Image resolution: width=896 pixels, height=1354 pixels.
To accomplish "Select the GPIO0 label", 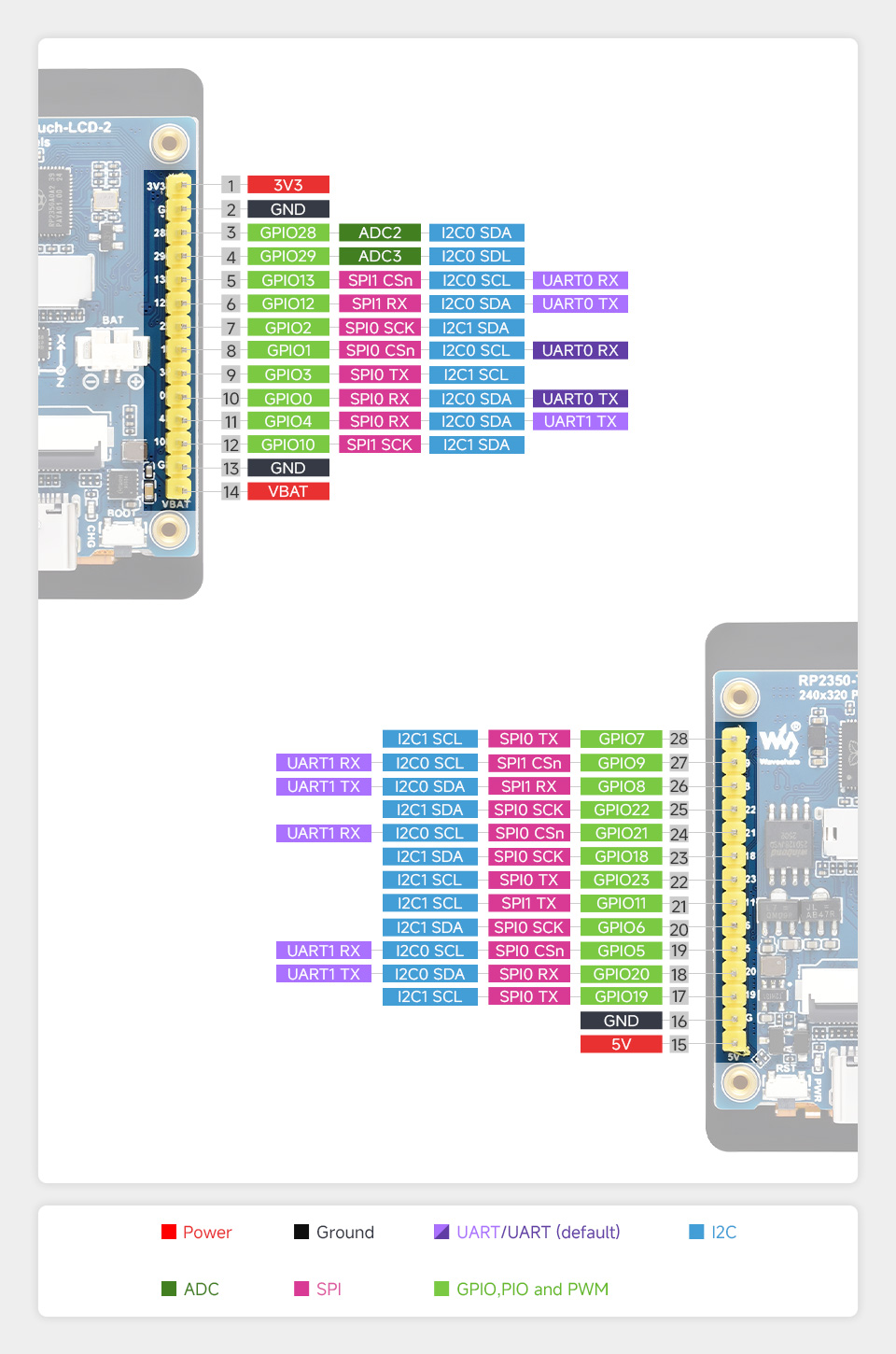I will coord(288,399).
